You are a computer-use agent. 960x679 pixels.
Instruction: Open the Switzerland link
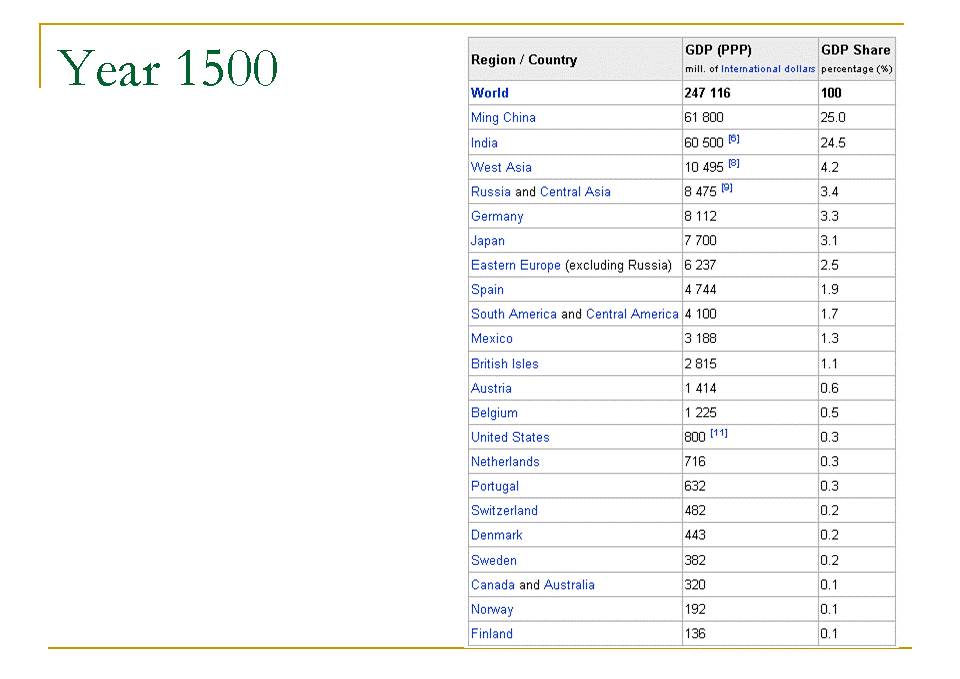coord(504,511)
